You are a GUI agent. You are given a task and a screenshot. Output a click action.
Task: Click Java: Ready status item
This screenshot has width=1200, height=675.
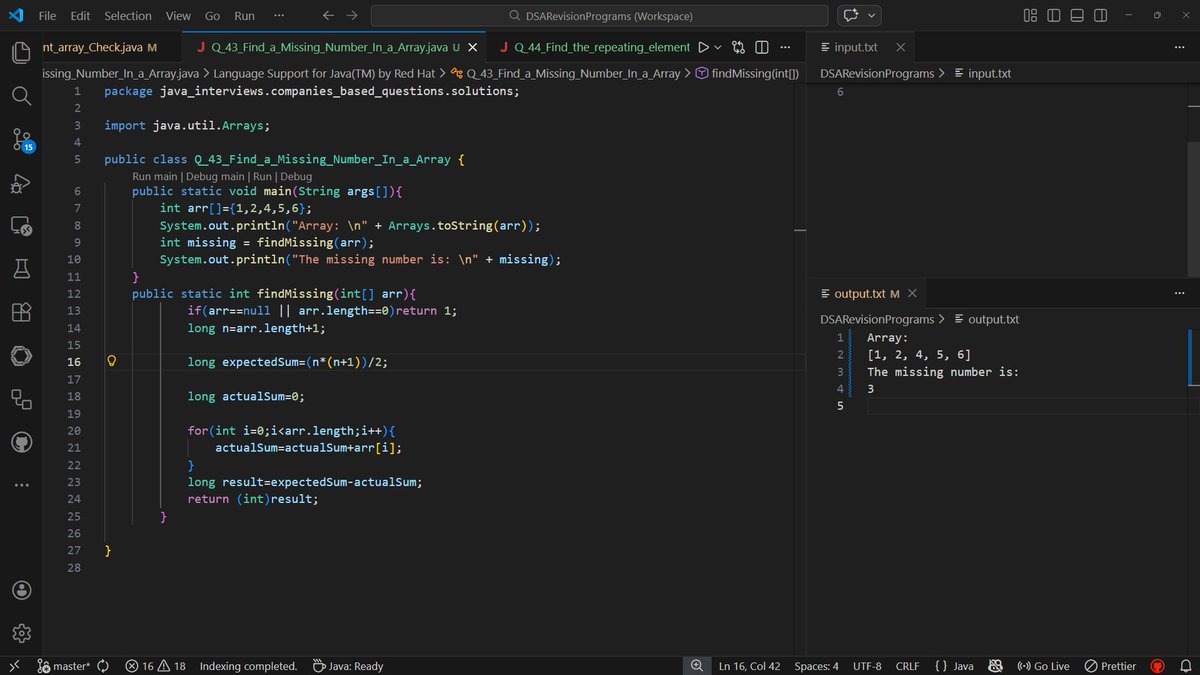[x=347, y=666]
